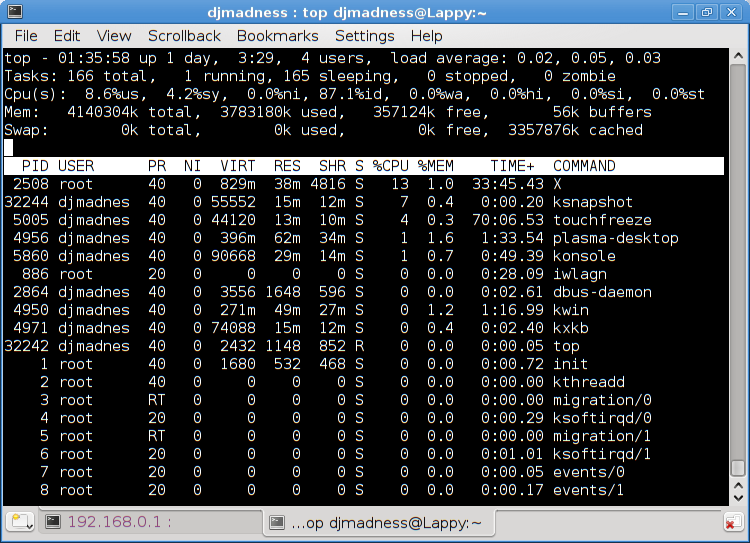Open the Settings menu
Screen dimensions: 750x543
pyautogui.click(x=364, y=36)
